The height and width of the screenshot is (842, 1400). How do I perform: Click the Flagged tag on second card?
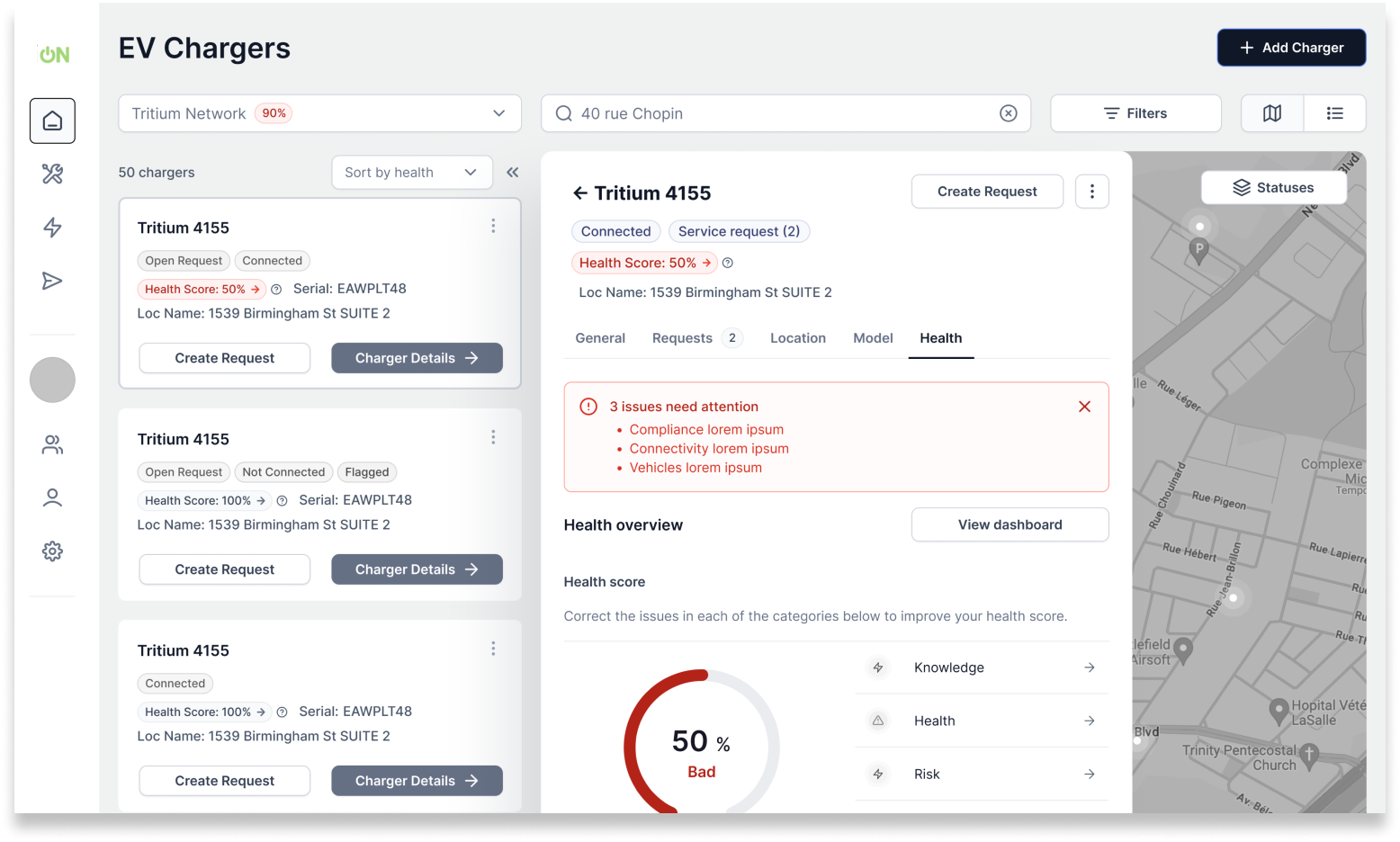tap(367, 472)
